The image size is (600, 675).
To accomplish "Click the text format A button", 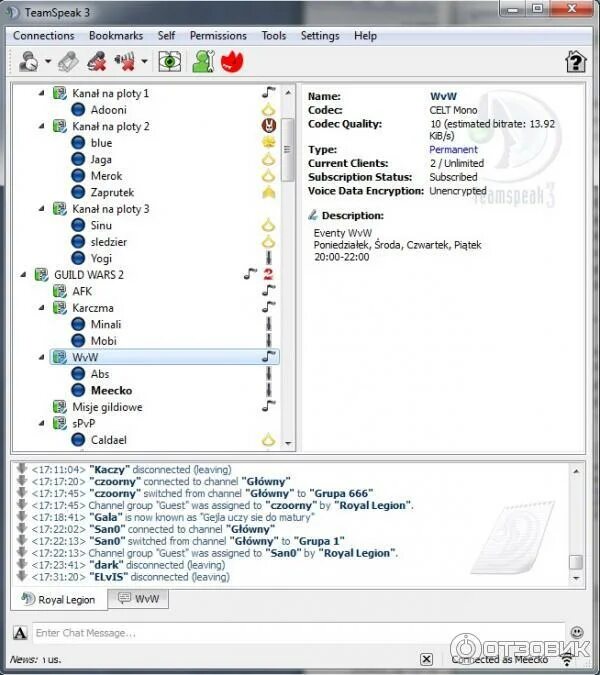I will [x=20, y=633].
